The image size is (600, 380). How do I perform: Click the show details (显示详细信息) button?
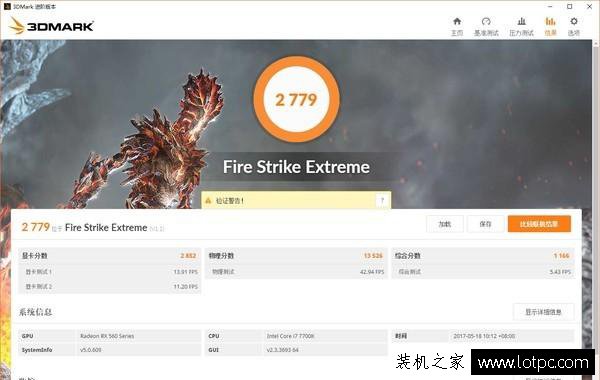pos(543,312)
